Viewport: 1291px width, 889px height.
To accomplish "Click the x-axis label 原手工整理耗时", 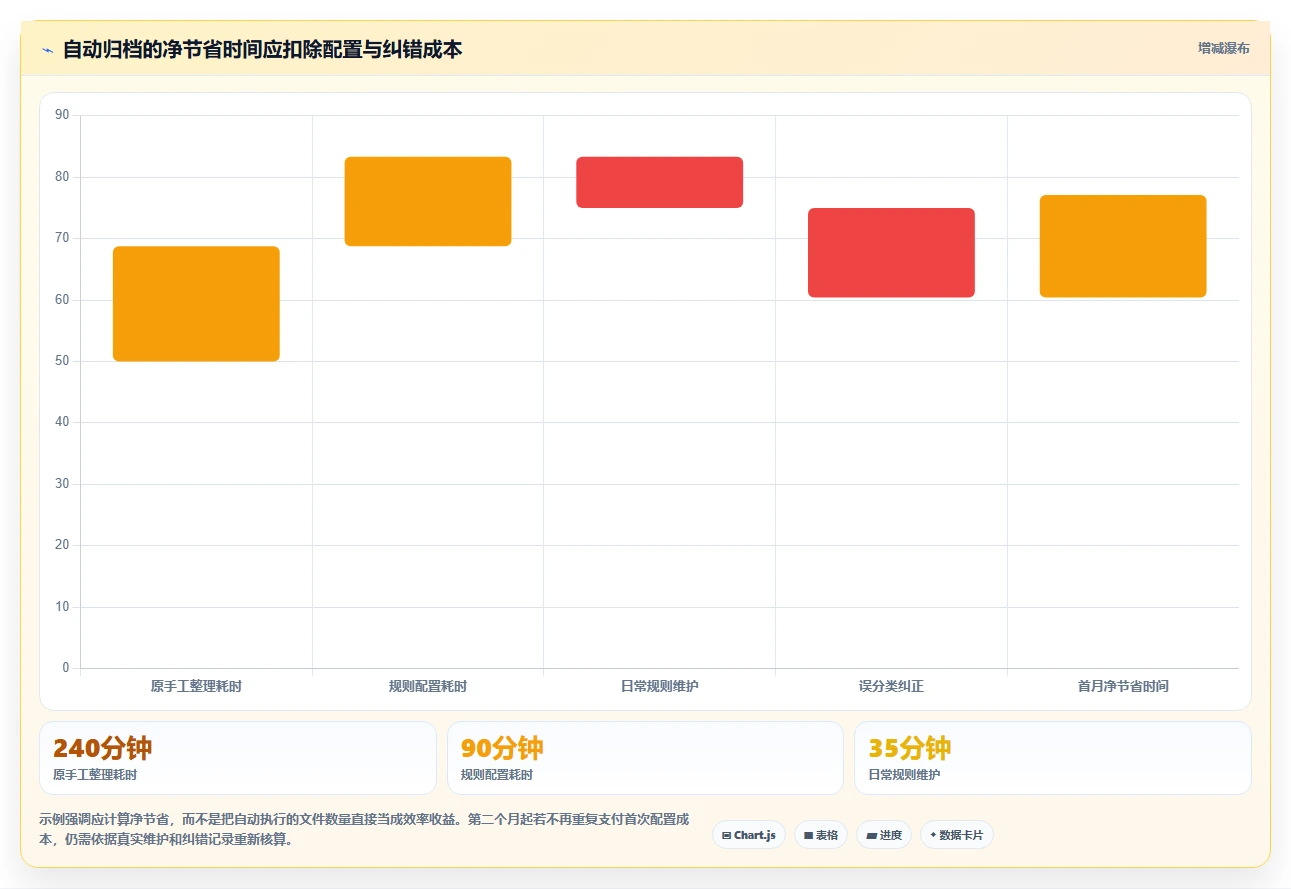I will 196,686.
